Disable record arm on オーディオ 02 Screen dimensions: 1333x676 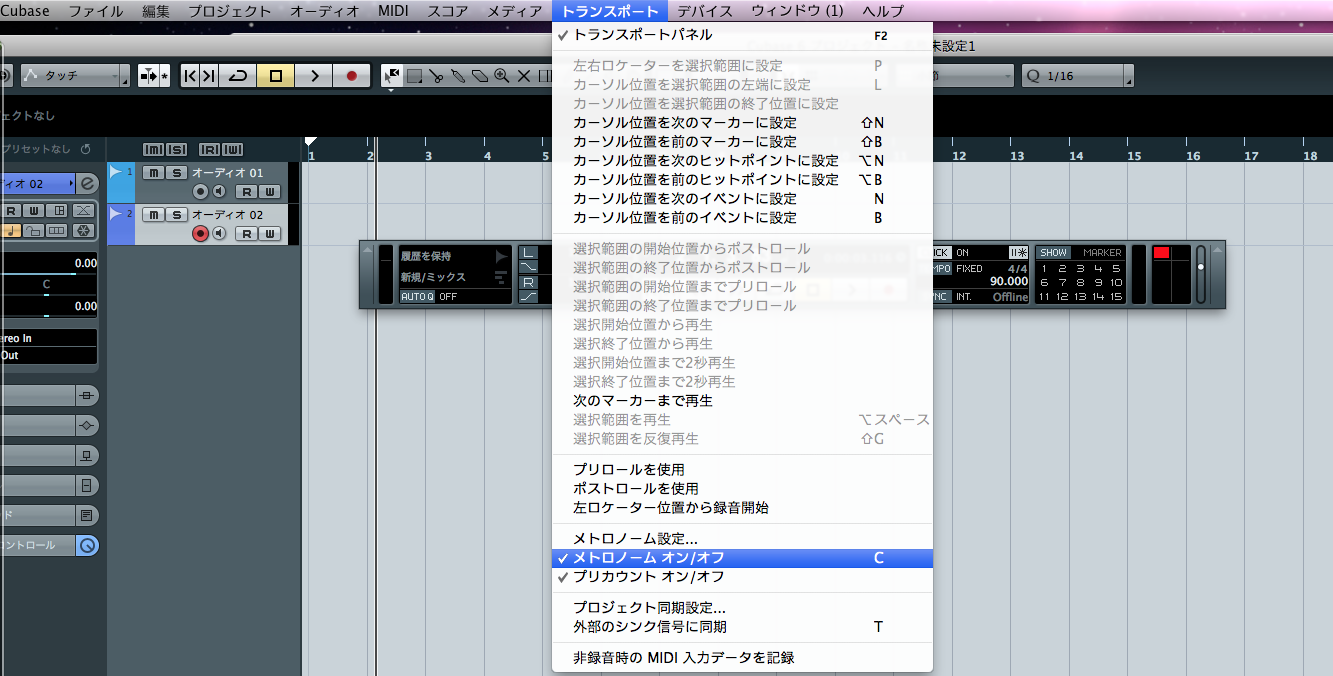(x=200, y=233)
